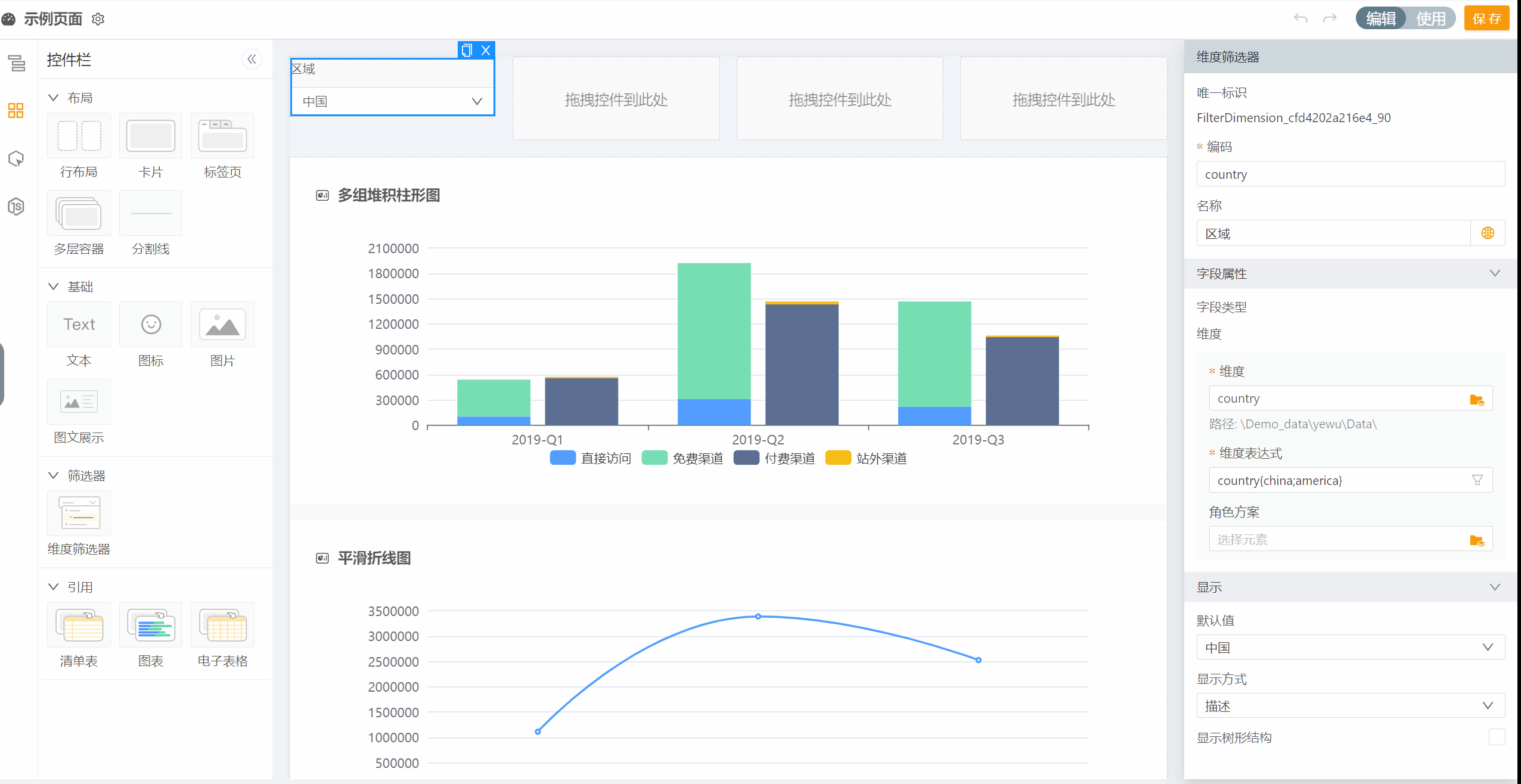
Task: Click the 维度 country field
Action: tap(1350, 398)
